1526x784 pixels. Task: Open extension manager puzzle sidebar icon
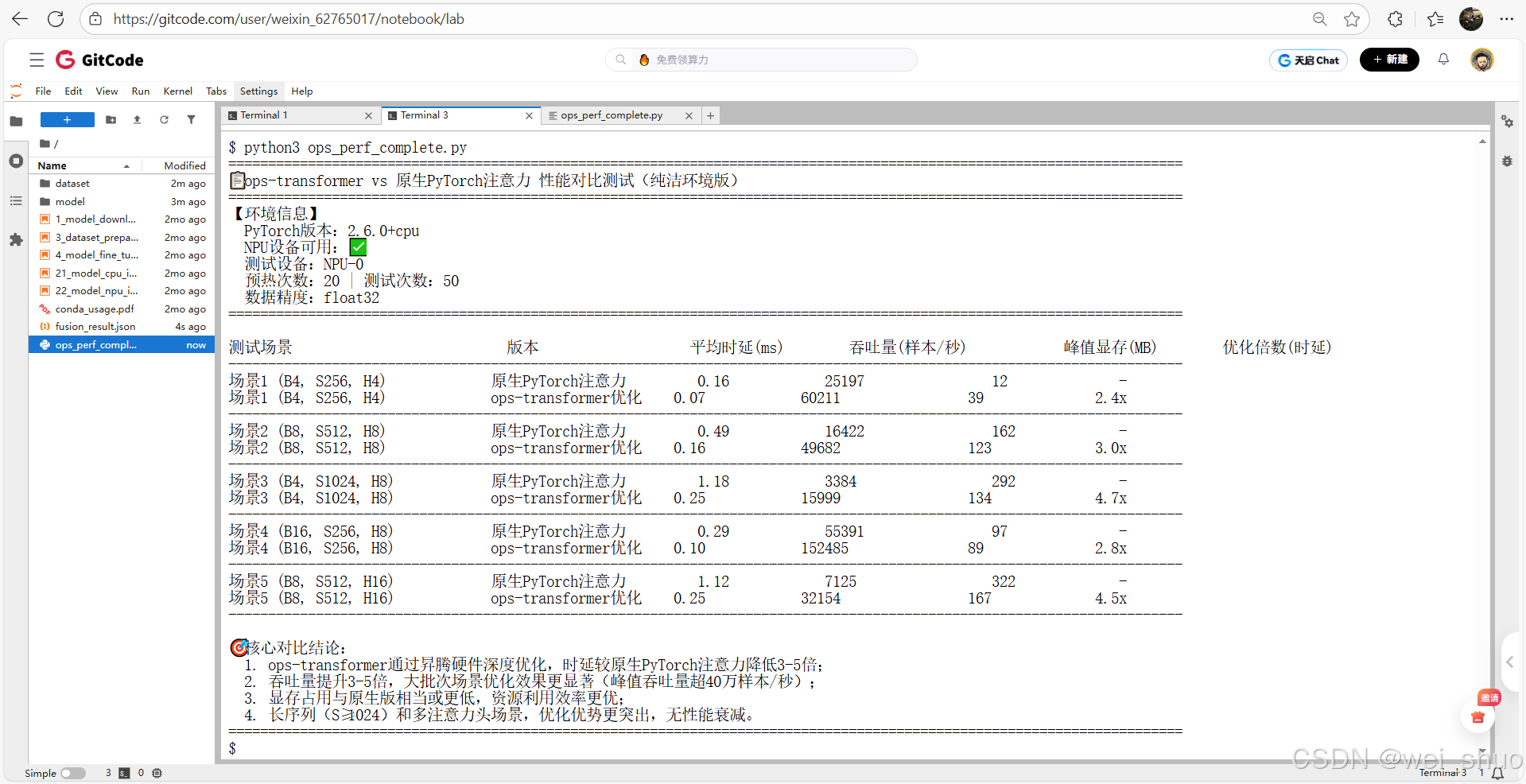(16, 239)
